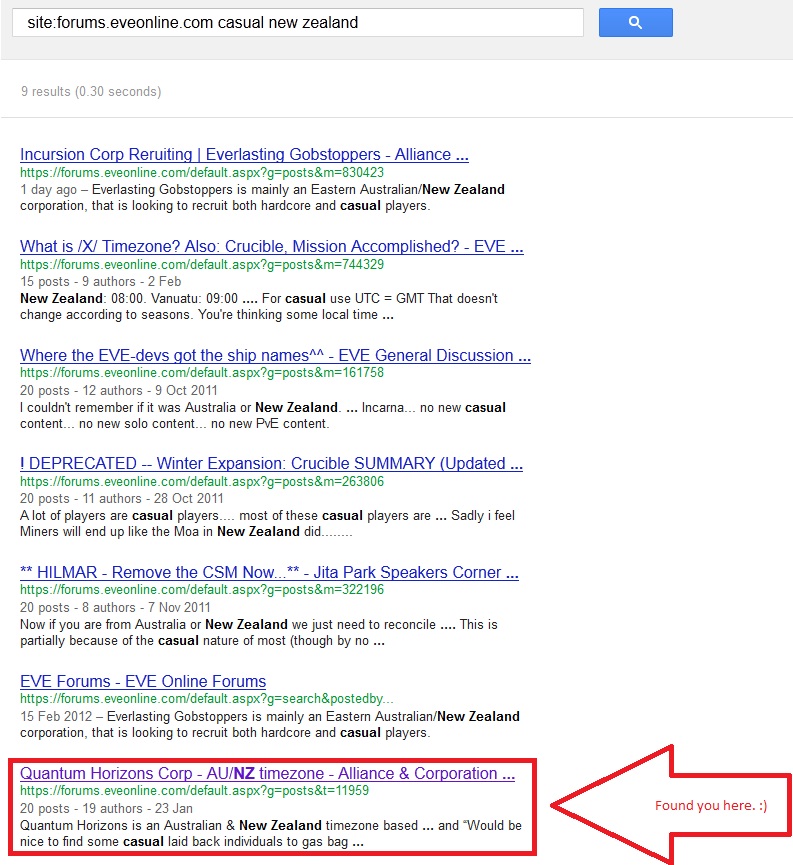Click the URL ending g=search&postedby
793x865 pixels.
click(207, 699)
